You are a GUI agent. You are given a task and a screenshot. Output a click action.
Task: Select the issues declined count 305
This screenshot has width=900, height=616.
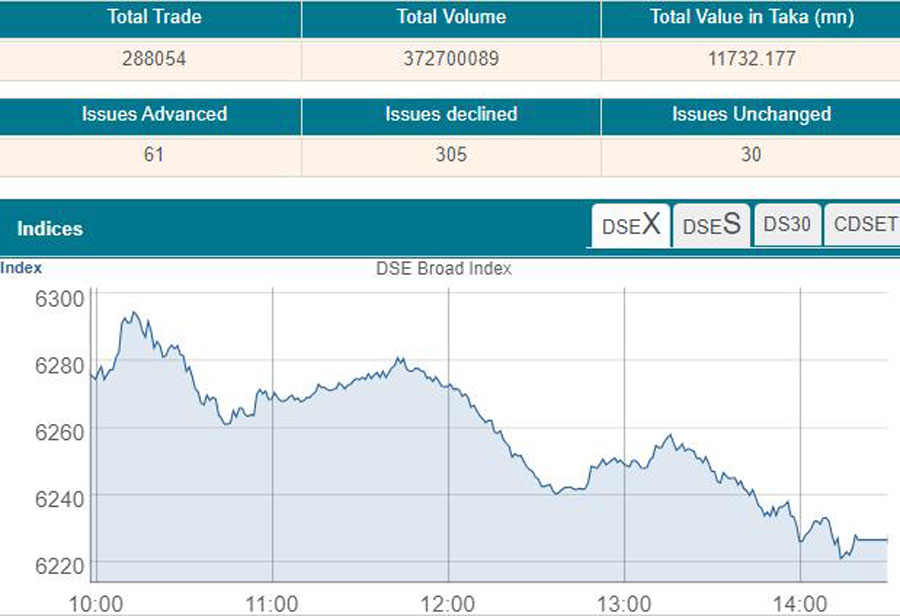451,155
